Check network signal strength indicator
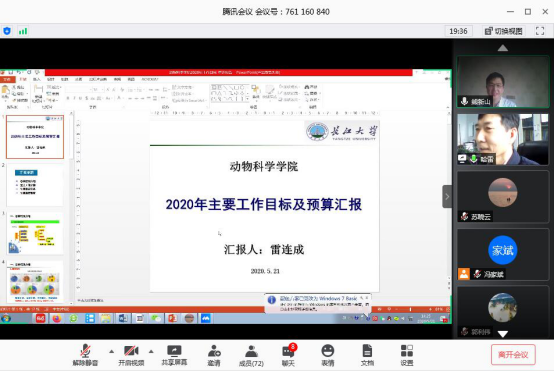 23,31
